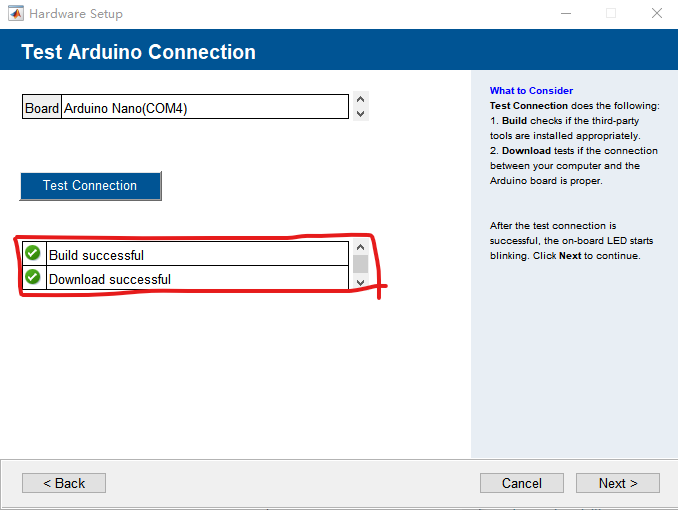Click the Test Connection button
This screenshot has height=510, width=678.
(x=90, y=186)
